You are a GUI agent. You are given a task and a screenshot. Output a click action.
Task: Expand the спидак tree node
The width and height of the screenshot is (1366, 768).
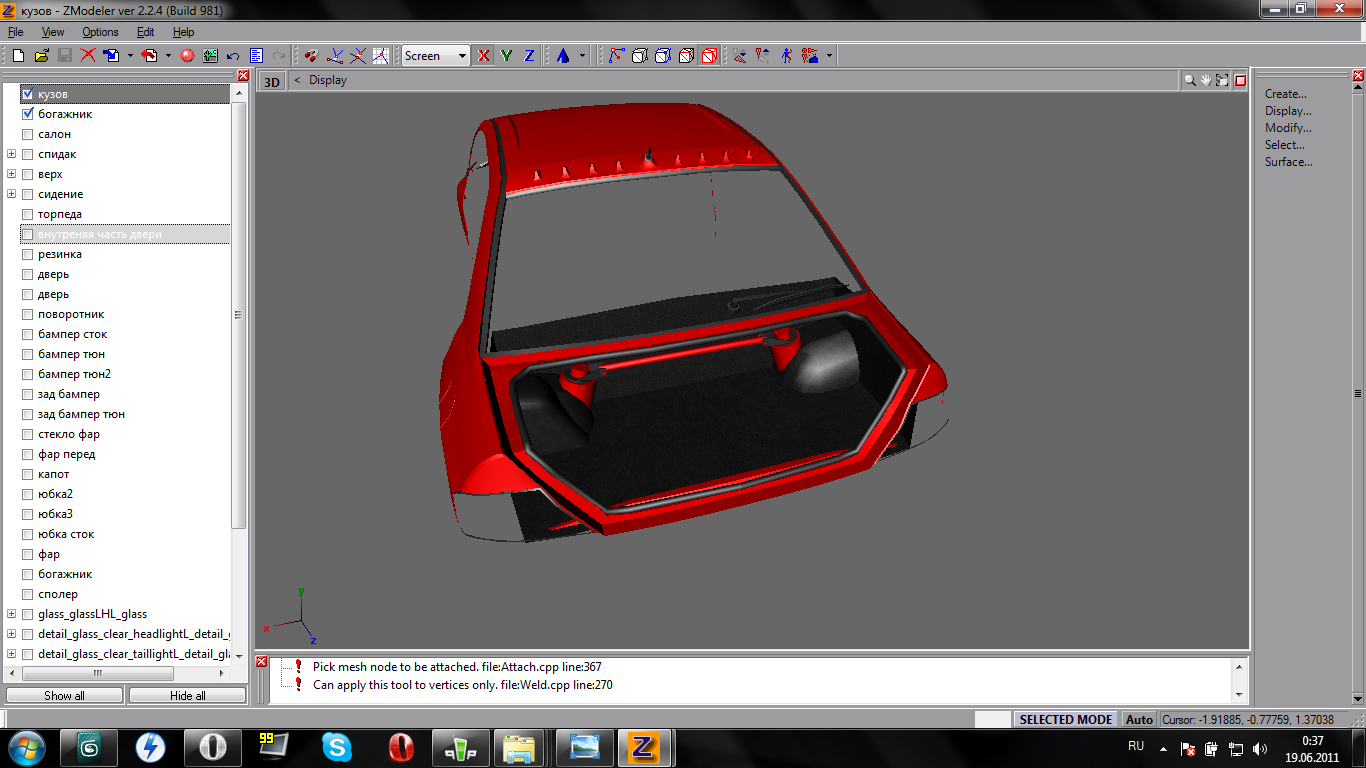tap(11, 154)
